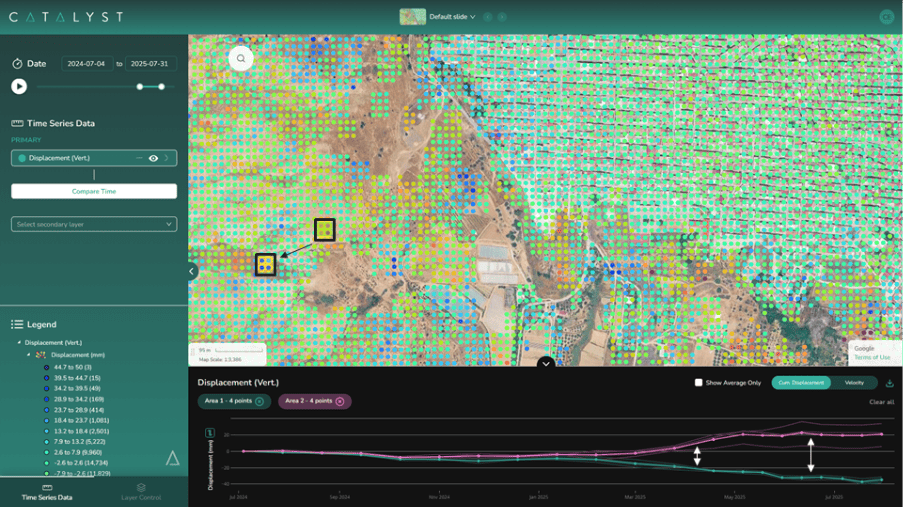The image size is (903, 507).
Task: Switch chart to Velocity mode
Action: (x=854, y=383)
